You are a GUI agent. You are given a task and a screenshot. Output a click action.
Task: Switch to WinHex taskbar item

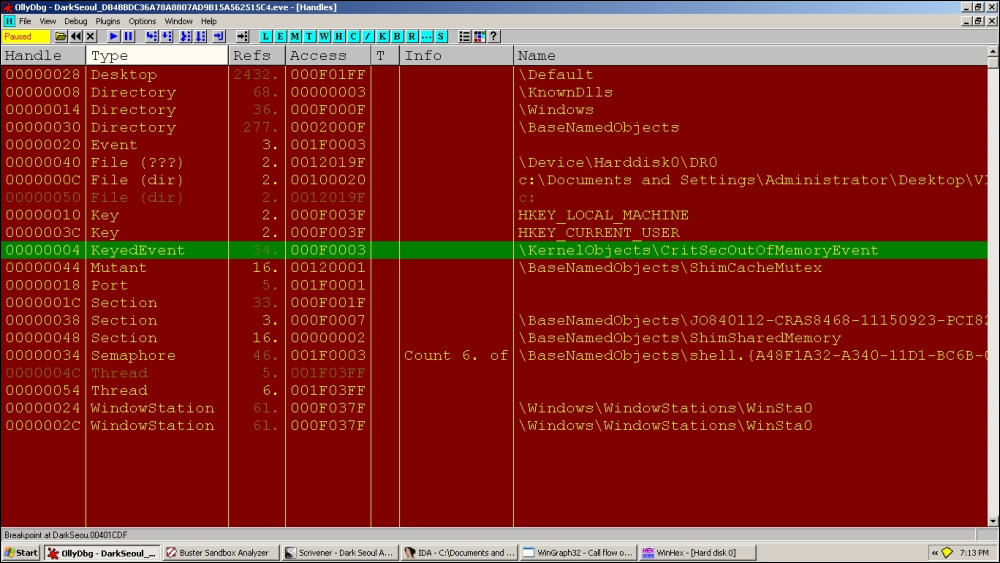(698, 553)
